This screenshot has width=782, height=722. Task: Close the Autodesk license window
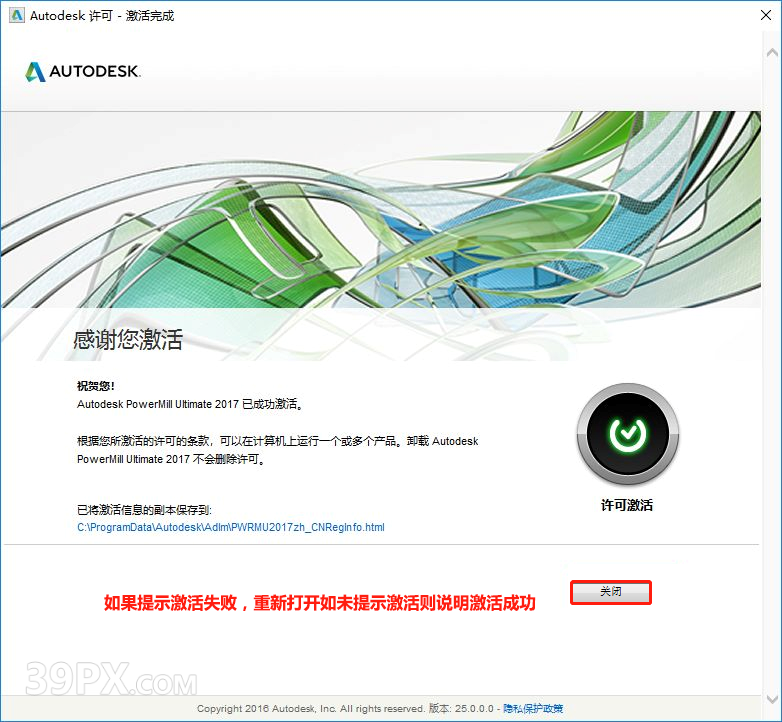click(766, 15)
